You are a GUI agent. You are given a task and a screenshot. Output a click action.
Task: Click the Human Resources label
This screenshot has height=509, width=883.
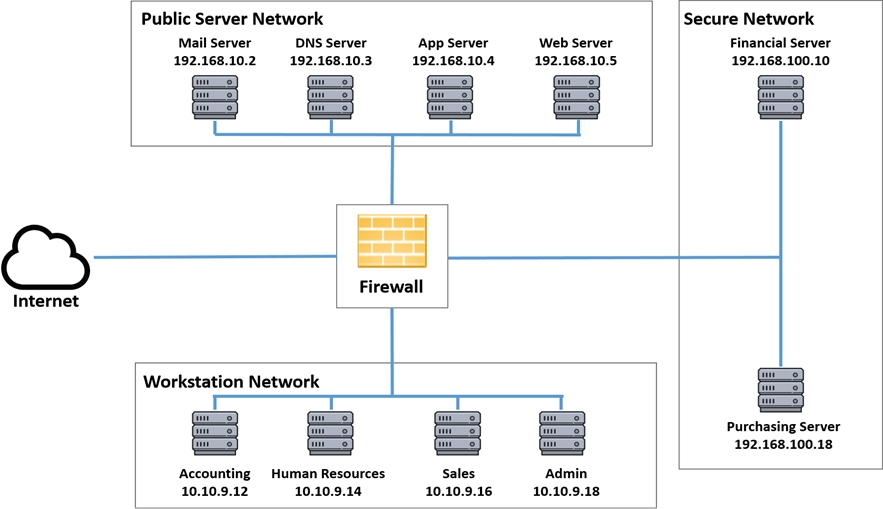[x=328, y=474]
